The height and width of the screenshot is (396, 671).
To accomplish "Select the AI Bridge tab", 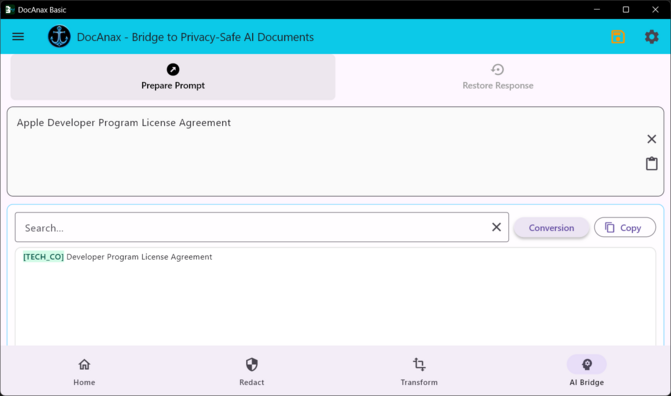I will (586, 371).
